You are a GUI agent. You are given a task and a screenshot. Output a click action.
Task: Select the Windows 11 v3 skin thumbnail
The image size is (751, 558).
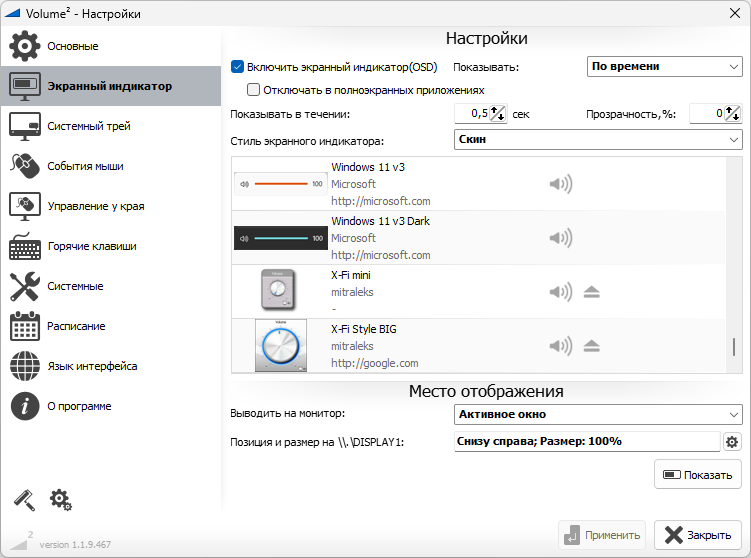pos(281,184)
